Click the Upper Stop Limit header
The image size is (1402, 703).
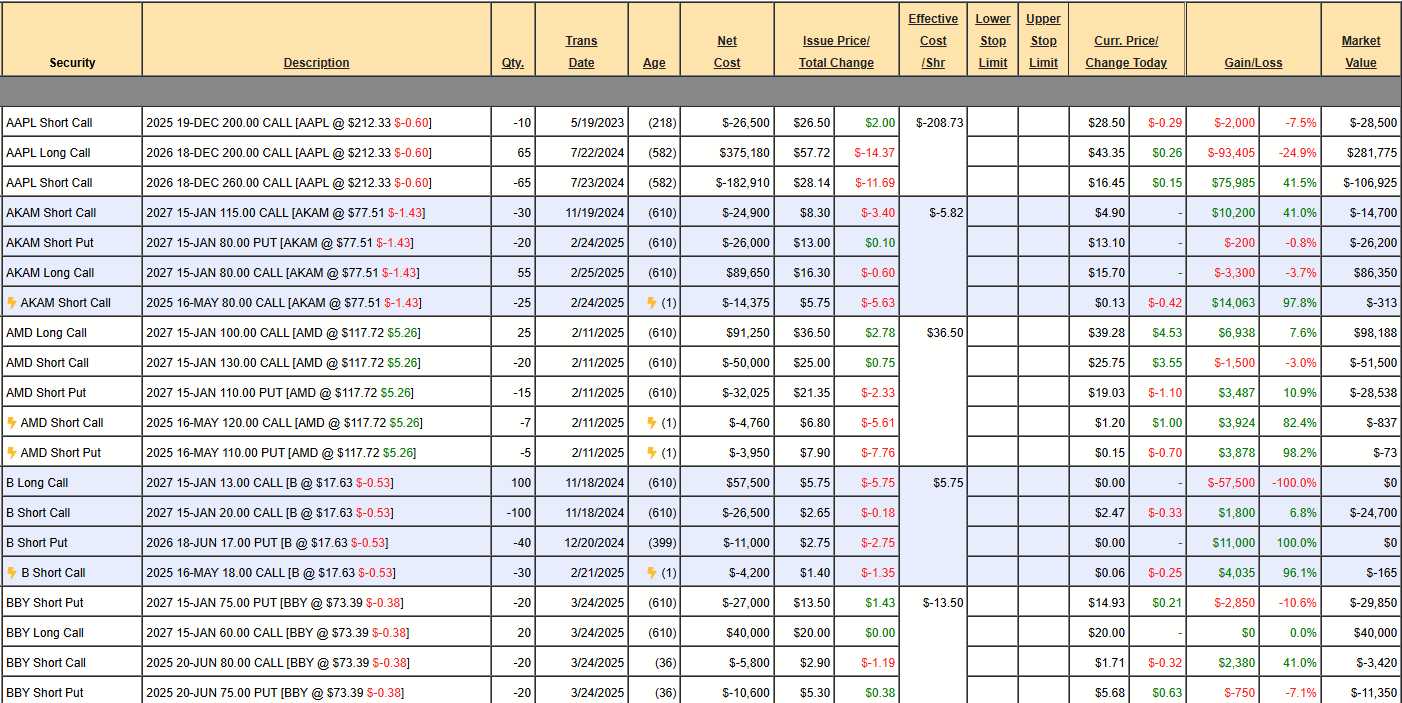(x=1043, y=40)
